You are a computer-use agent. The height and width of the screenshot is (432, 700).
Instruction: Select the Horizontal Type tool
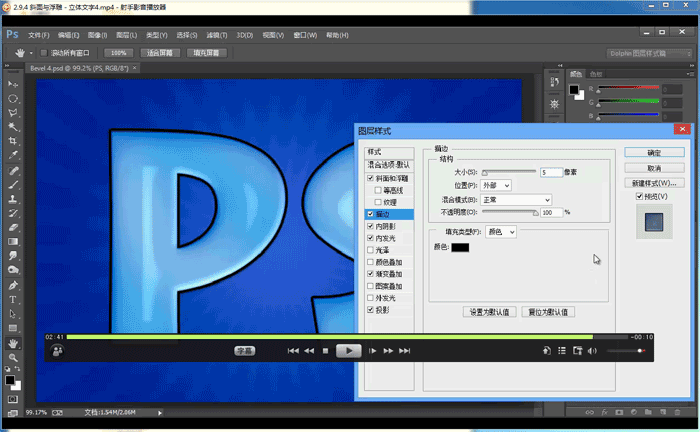(12, 299)
